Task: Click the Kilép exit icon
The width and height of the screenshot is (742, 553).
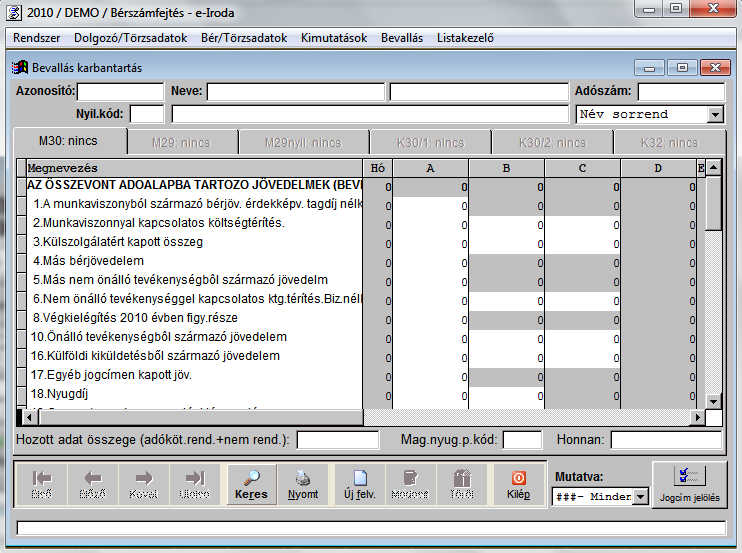Action: pos(518,483)
